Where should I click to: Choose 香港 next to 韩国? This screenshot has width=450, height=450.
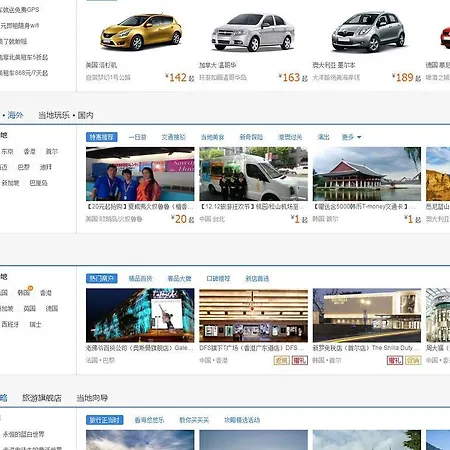tap(46, 293)
